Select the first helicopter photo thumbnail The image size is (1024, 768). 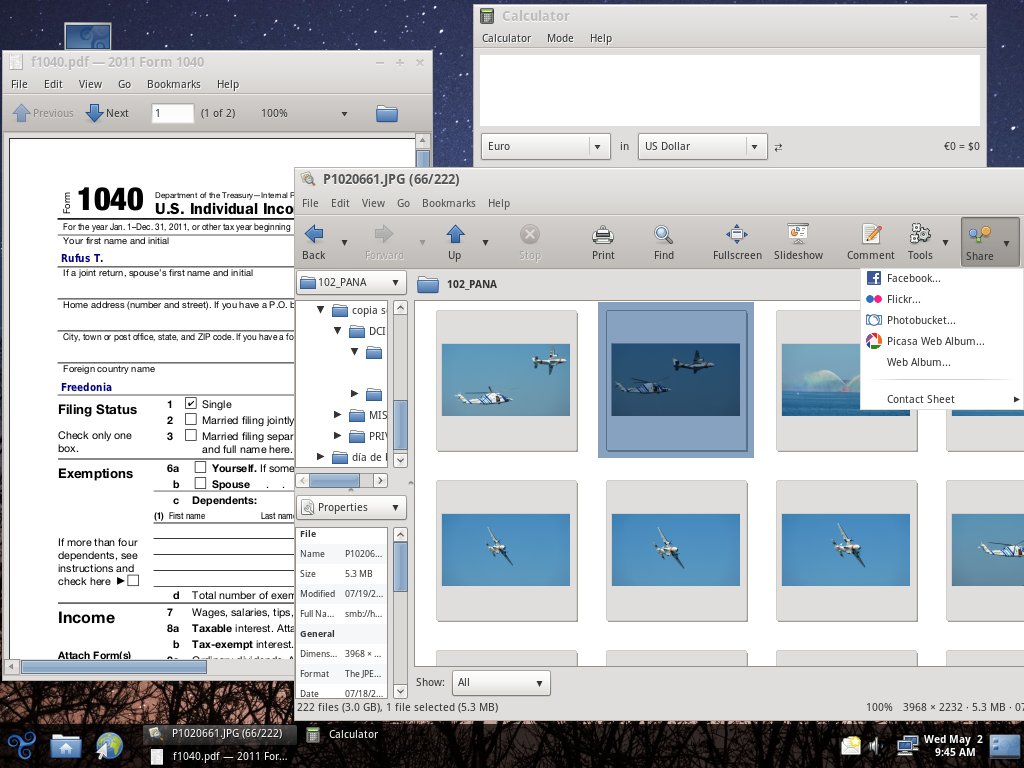(506, 380)
